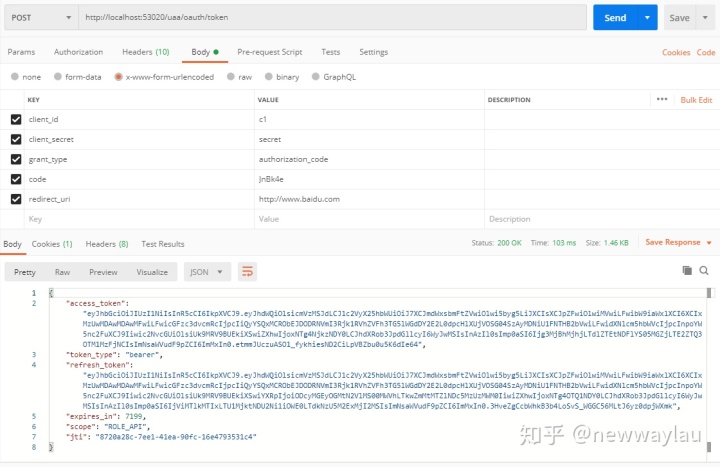Click the request URL field
The image size is (720, 467).
332,17
